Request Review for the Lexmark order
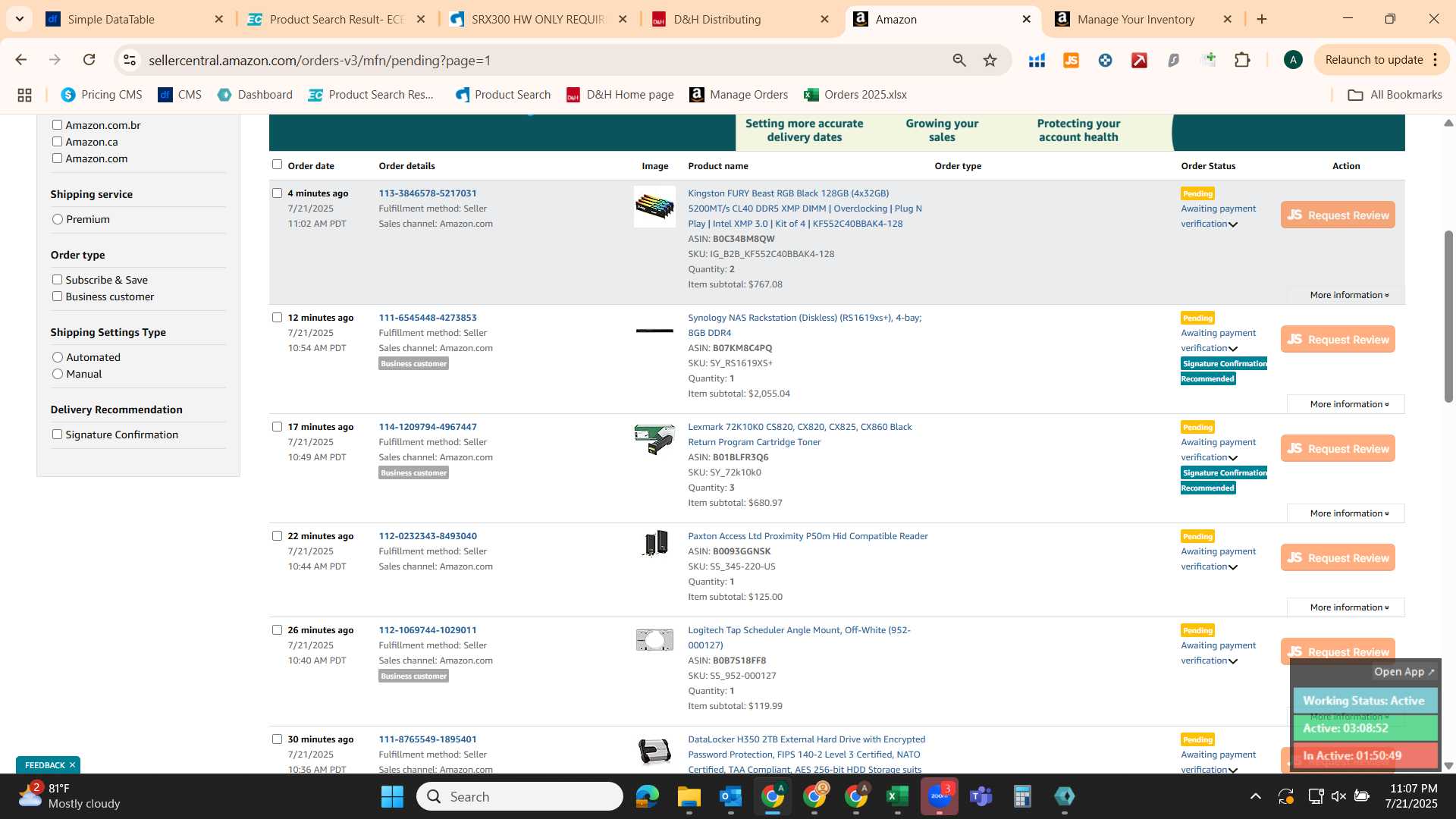This screenshot has height=819, width=1456. [x=1338, y=449]
